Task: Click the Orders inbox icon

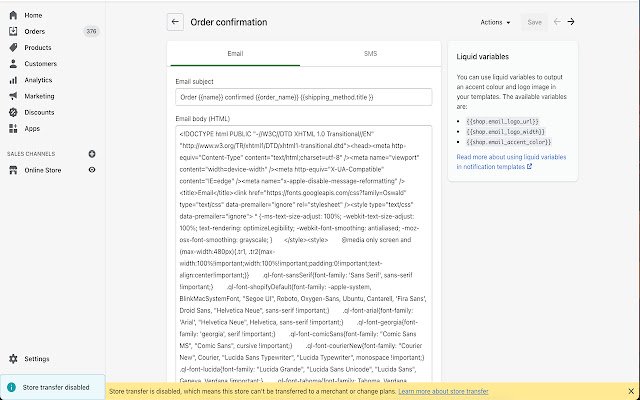Action: click(x=13, y=31)
